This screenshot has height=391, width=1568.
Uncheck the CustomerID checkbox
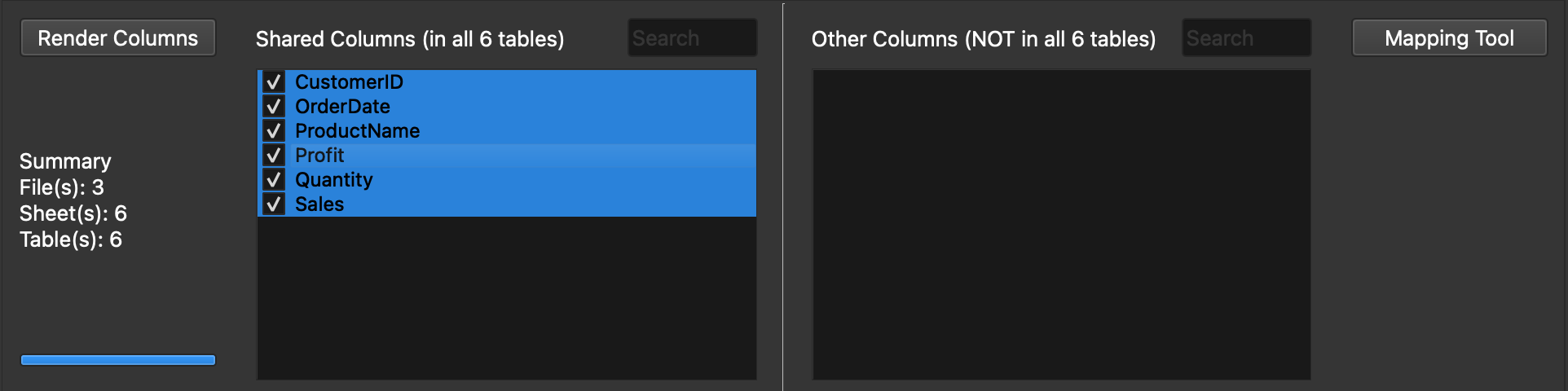click(274, 82)
